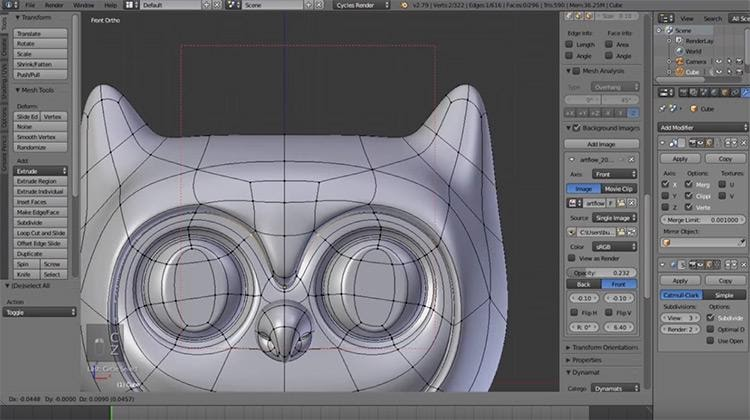Image resolution: width=750 pixels, height=420 pixels.
Task: Open the Modifiers wrench tab
Action: click(746, 92)
